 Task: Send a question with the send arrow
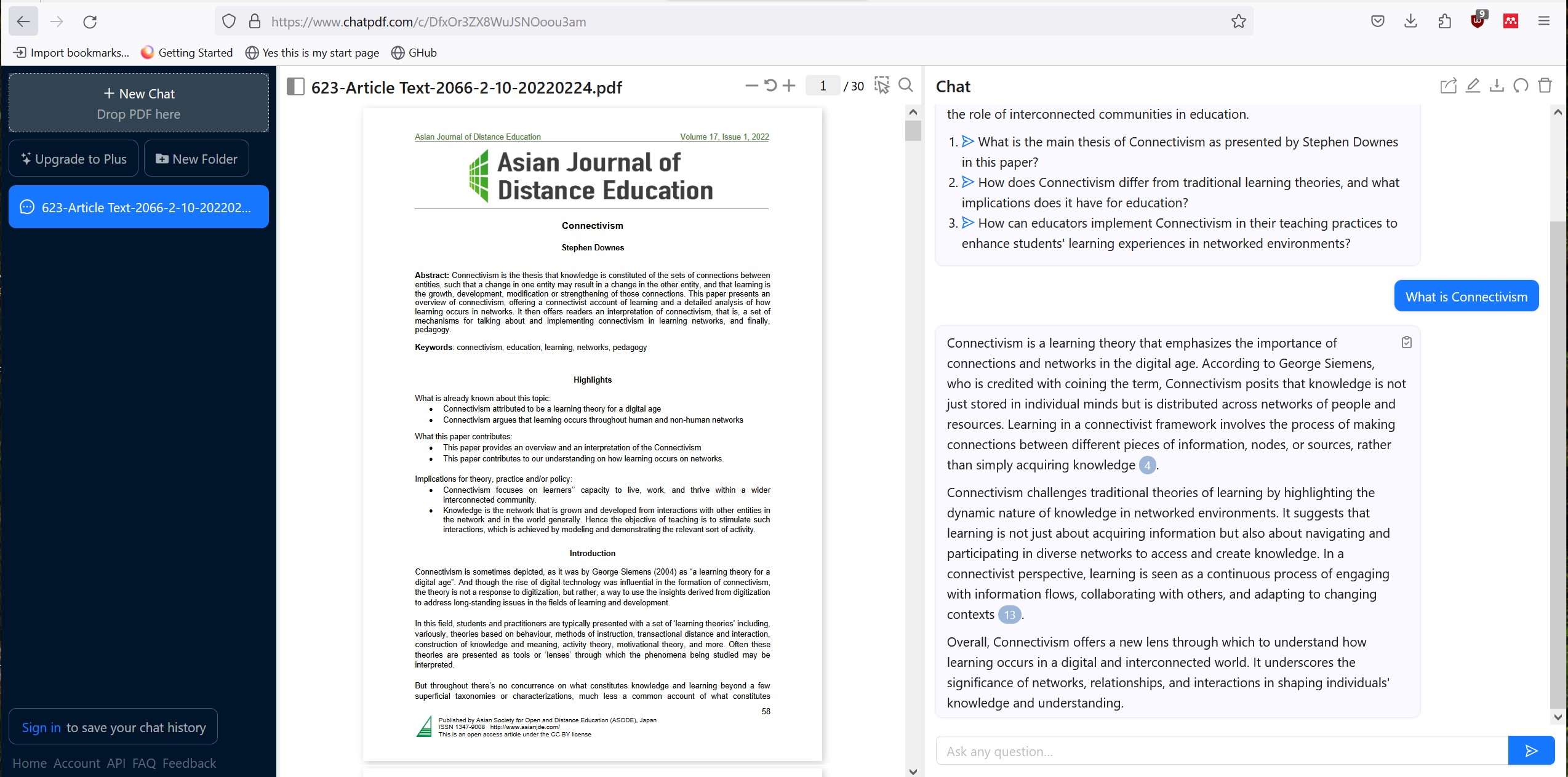click(1532, 751)
